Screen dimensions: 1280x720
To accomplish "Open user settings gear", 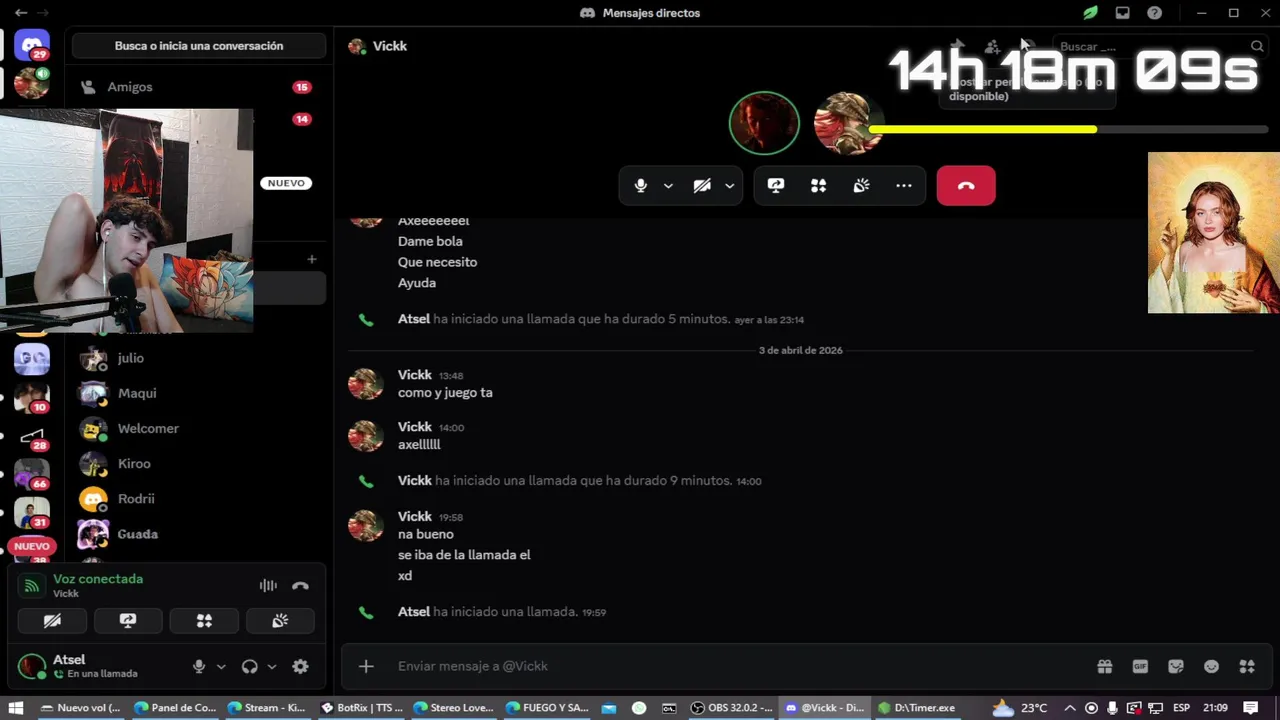I will 300,666.
